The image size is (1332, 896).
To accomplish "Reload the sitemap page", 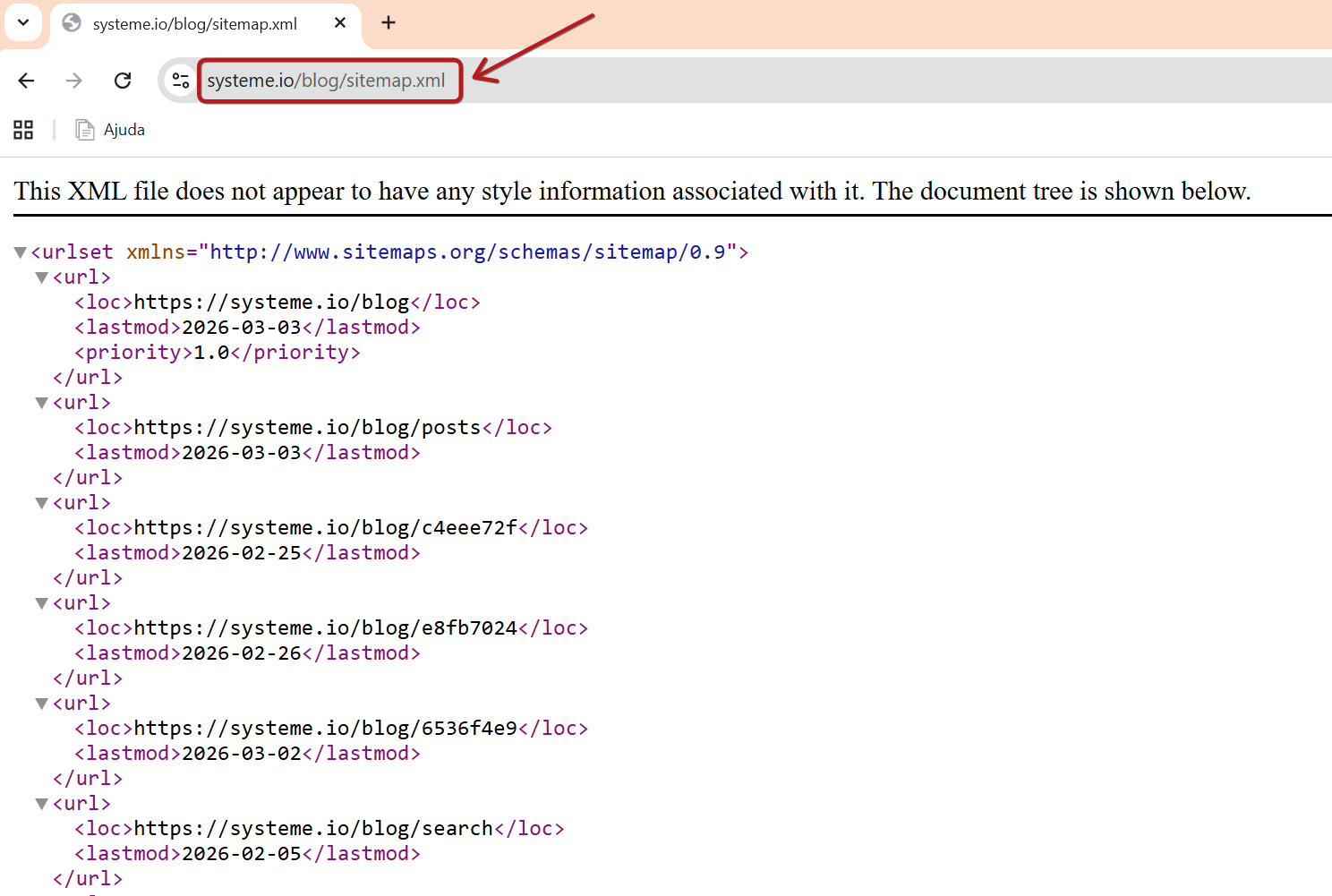I will click(123, 81).
